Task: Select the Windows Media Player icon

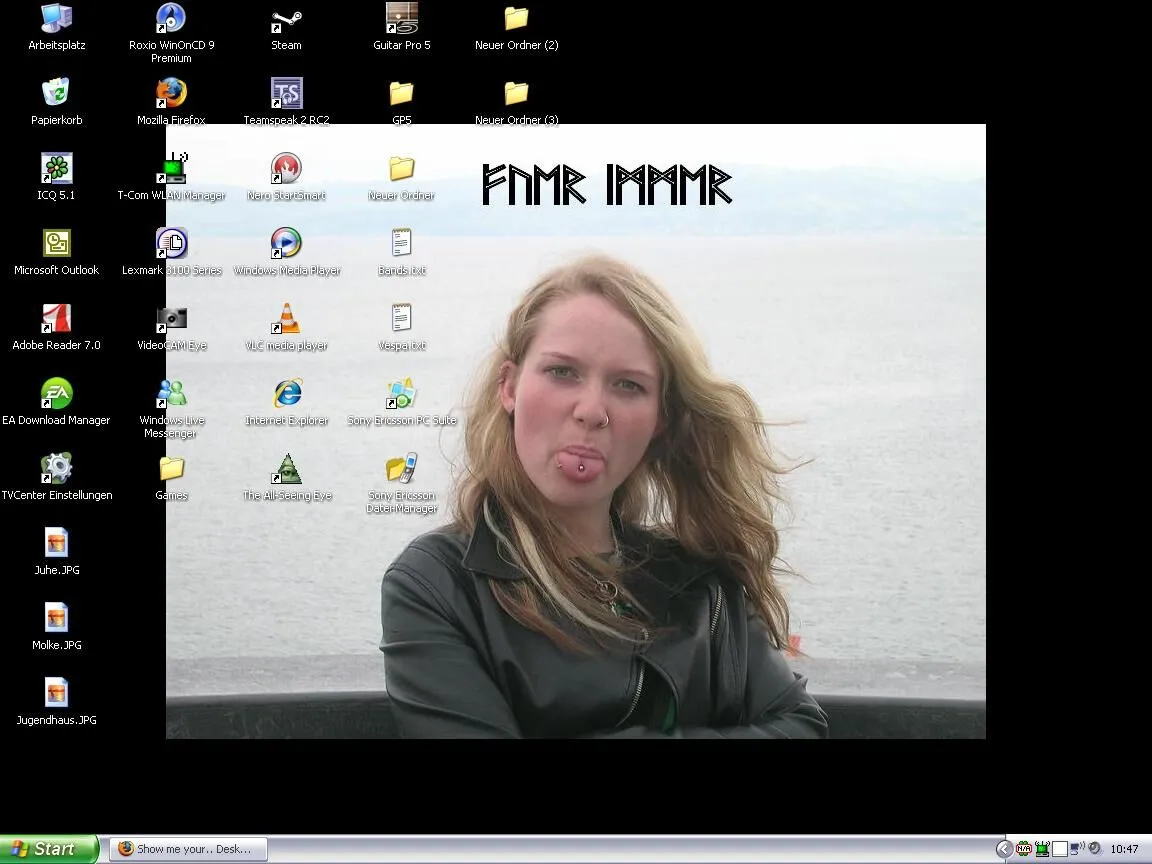Action: [286, 244]
